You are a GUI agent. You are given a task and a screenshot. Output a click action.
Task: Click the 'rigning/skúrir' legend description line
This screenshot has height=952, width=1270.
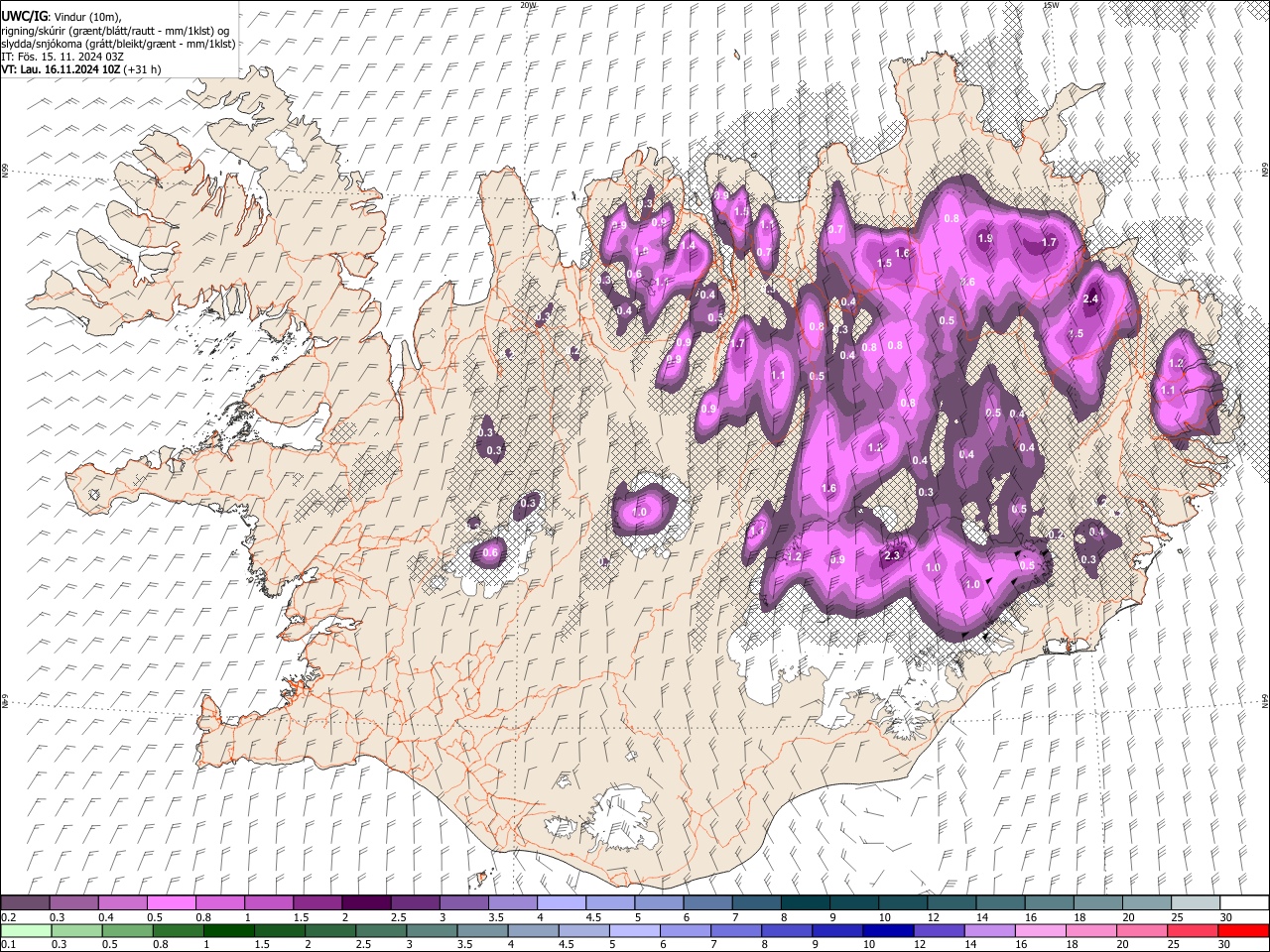click(115, 31)
